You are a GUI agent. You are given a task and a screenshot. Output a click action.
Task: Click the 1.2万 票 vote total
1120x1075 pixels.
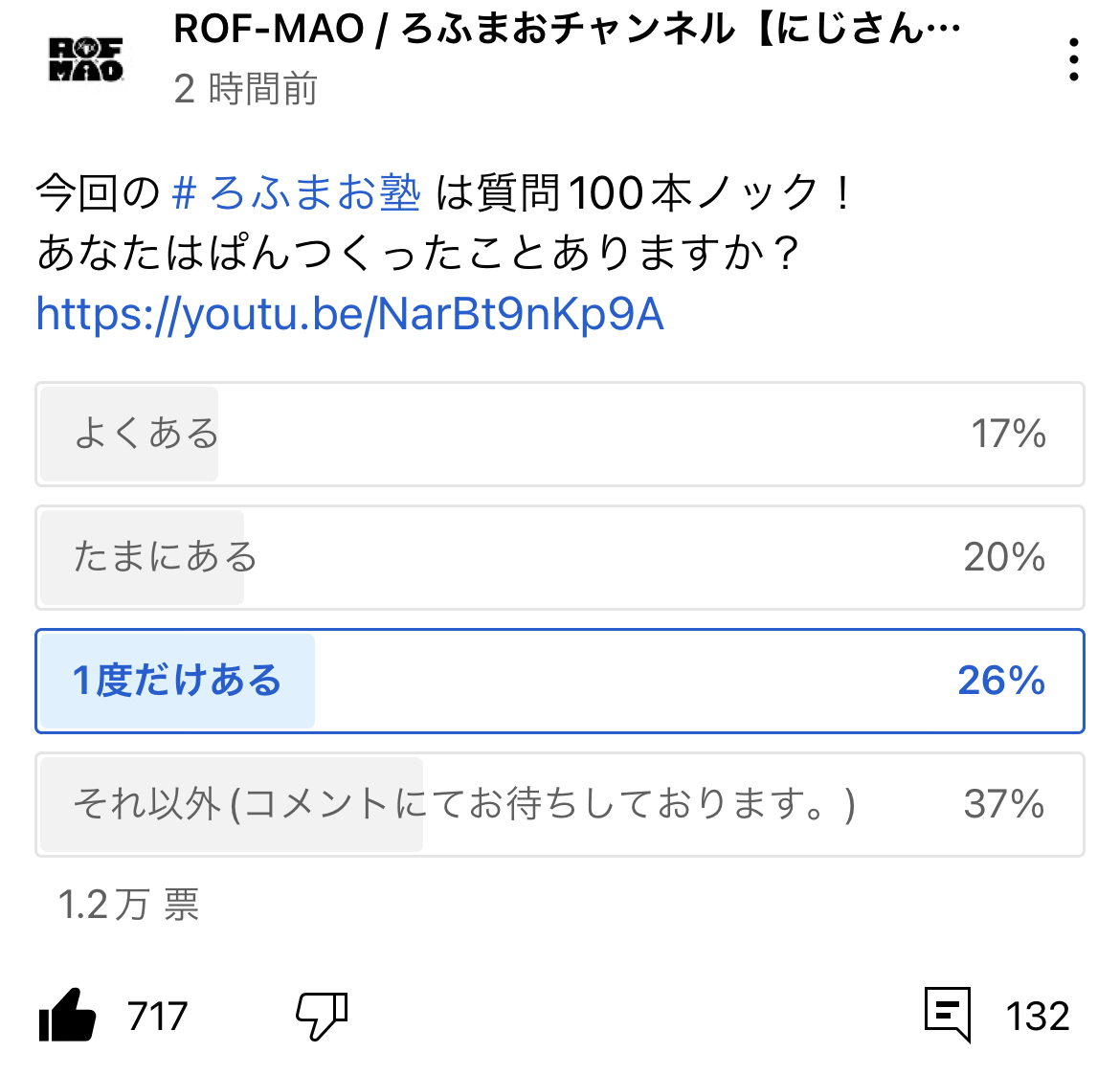coord(128,905)
